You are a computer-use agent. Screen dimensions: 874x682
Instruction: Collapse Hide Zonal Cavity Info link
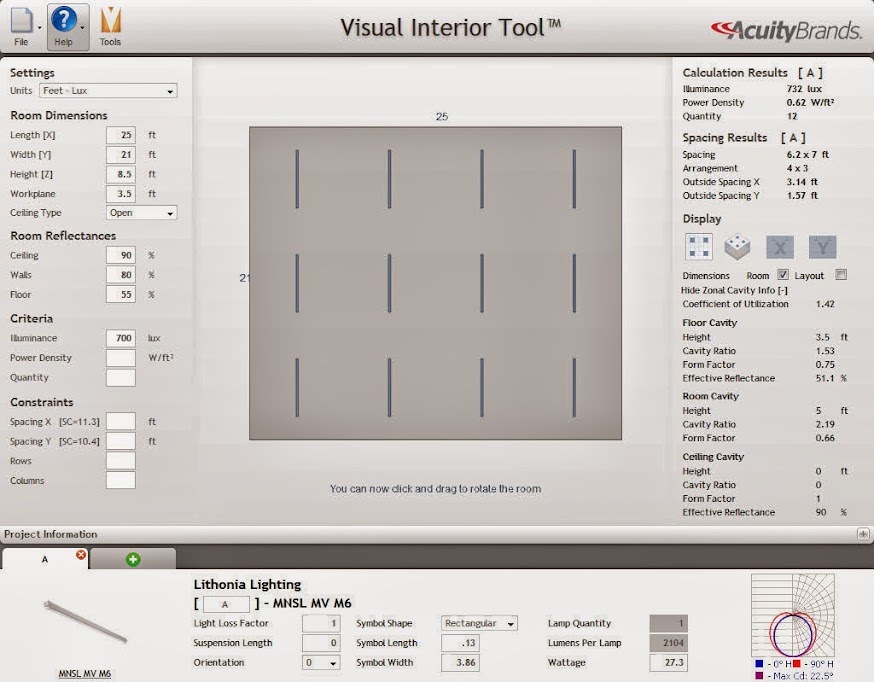coord(734,290)
